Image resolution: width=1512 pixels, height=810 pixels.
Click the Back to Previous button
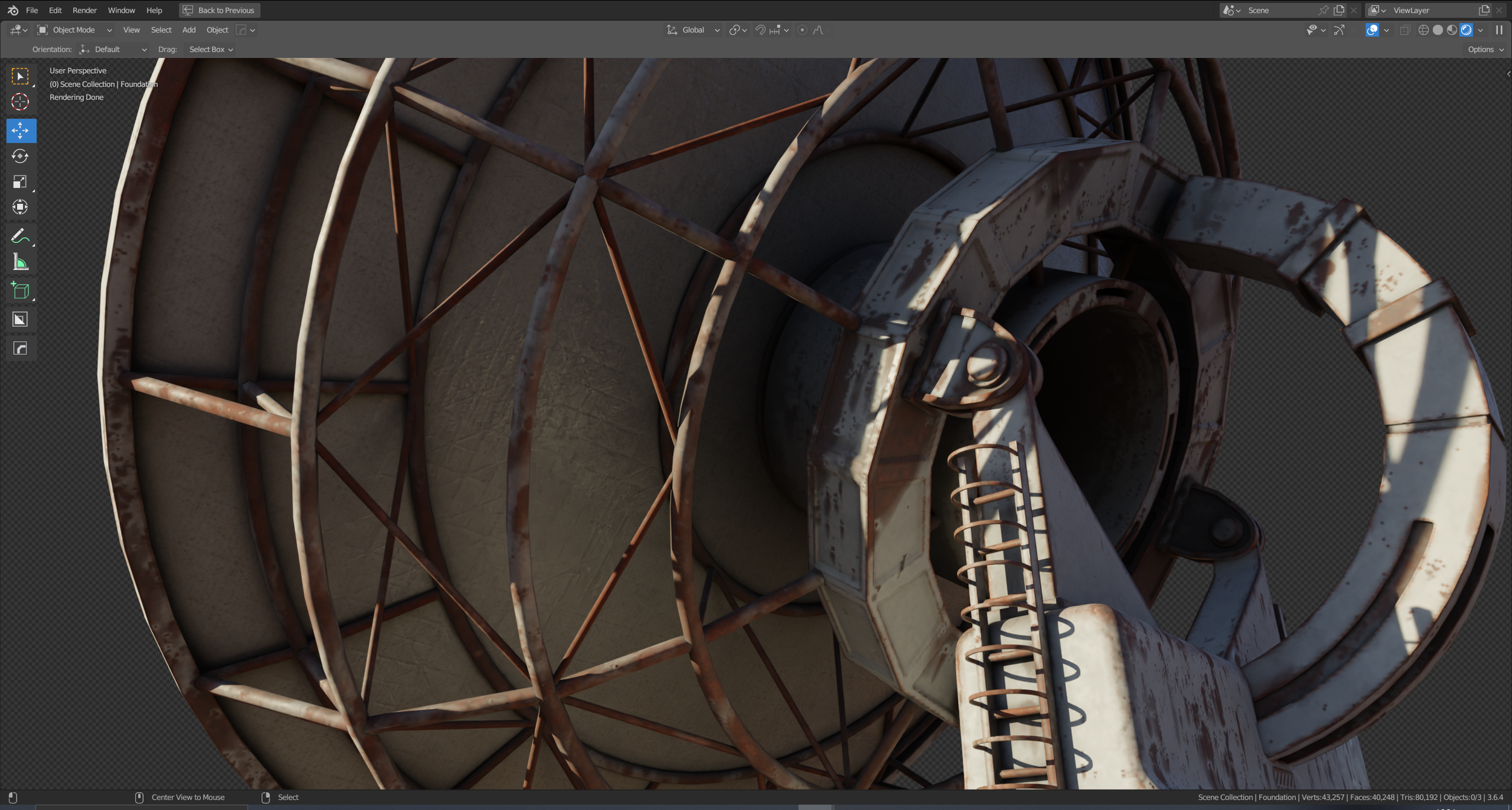[x=220, y=10]
